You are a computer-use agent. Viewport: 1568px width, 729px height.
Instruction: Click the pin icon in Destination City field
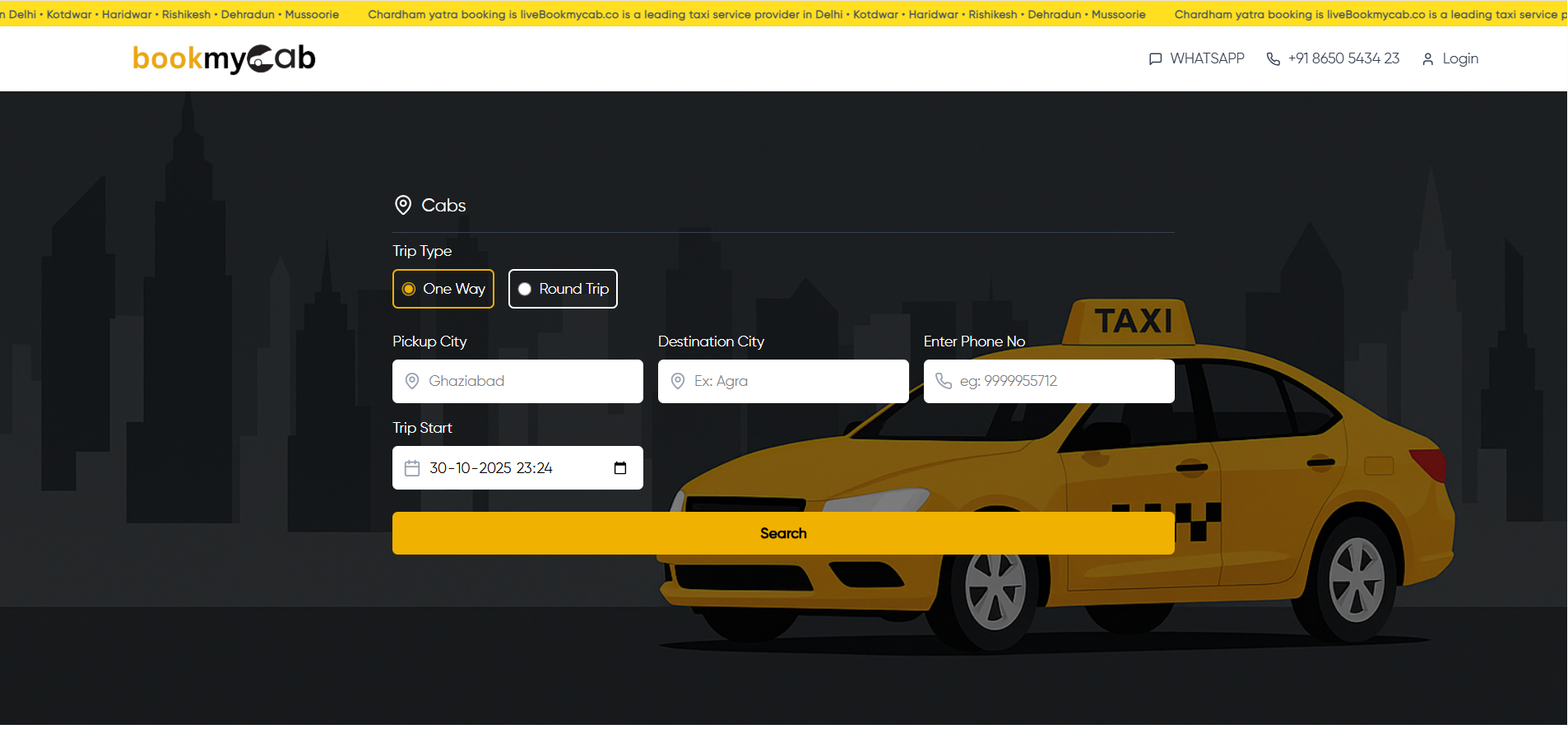coord(678,381)
